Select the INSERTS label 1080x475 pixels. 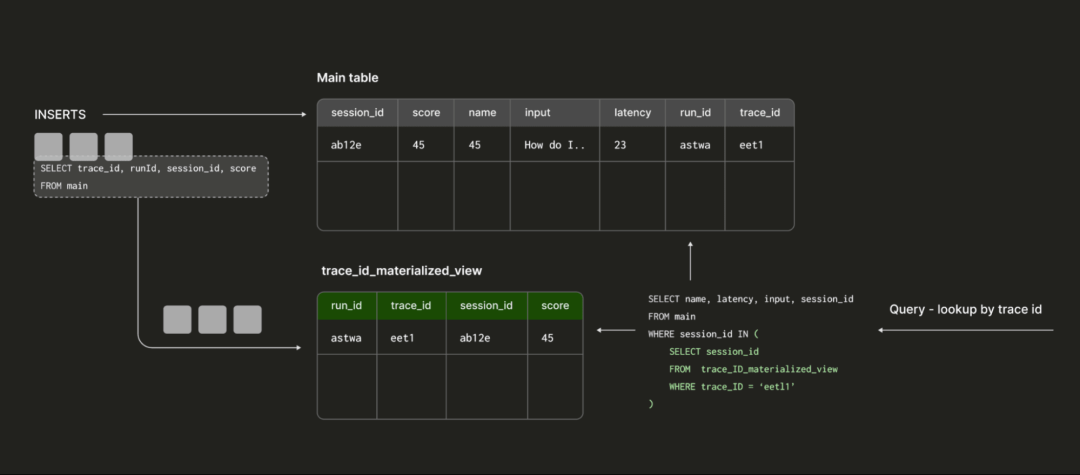[x=60, y=115]
